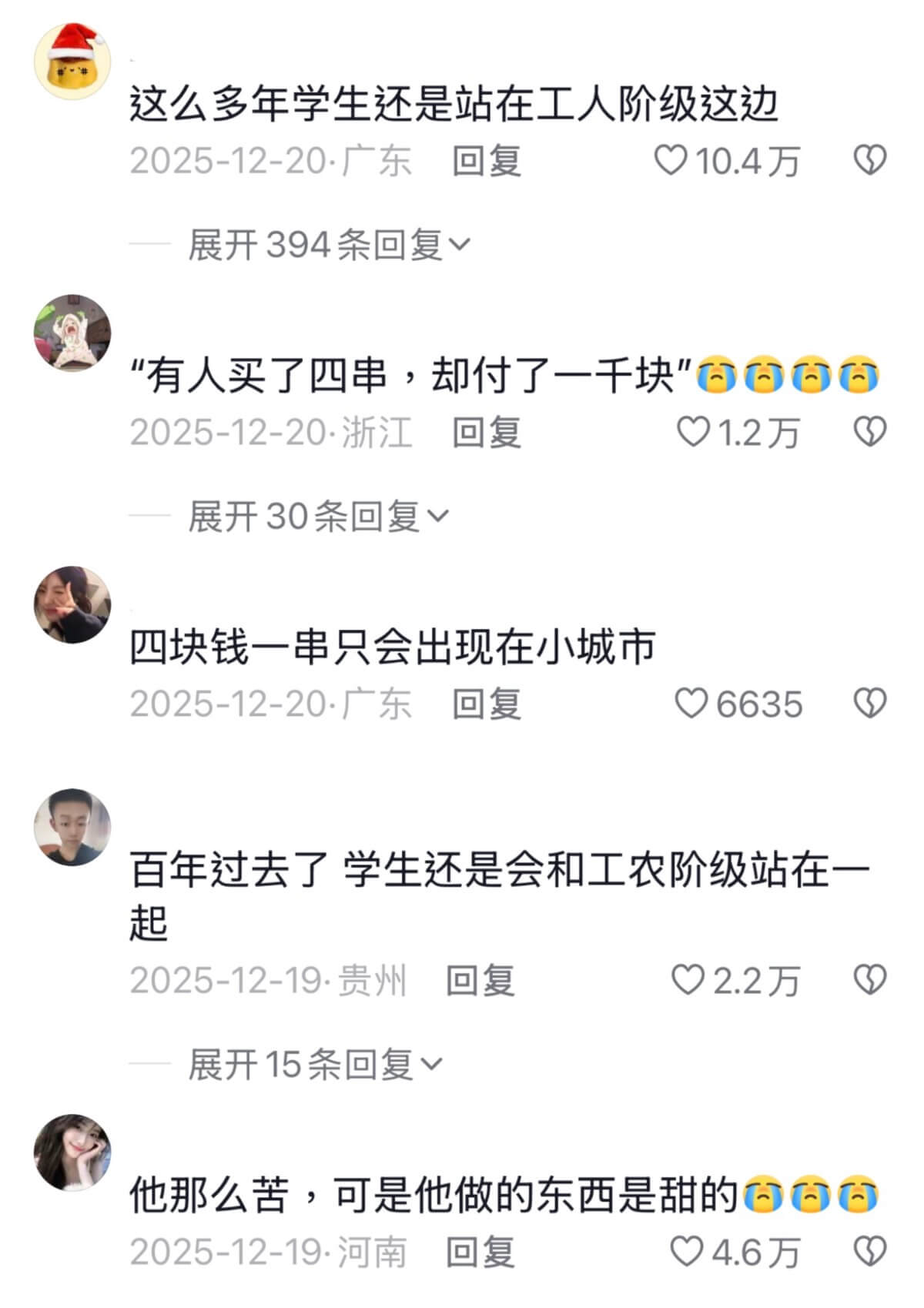Tap broken heart on the 贵州 comment
924x1308 pixels.
(x=870, y=980)
